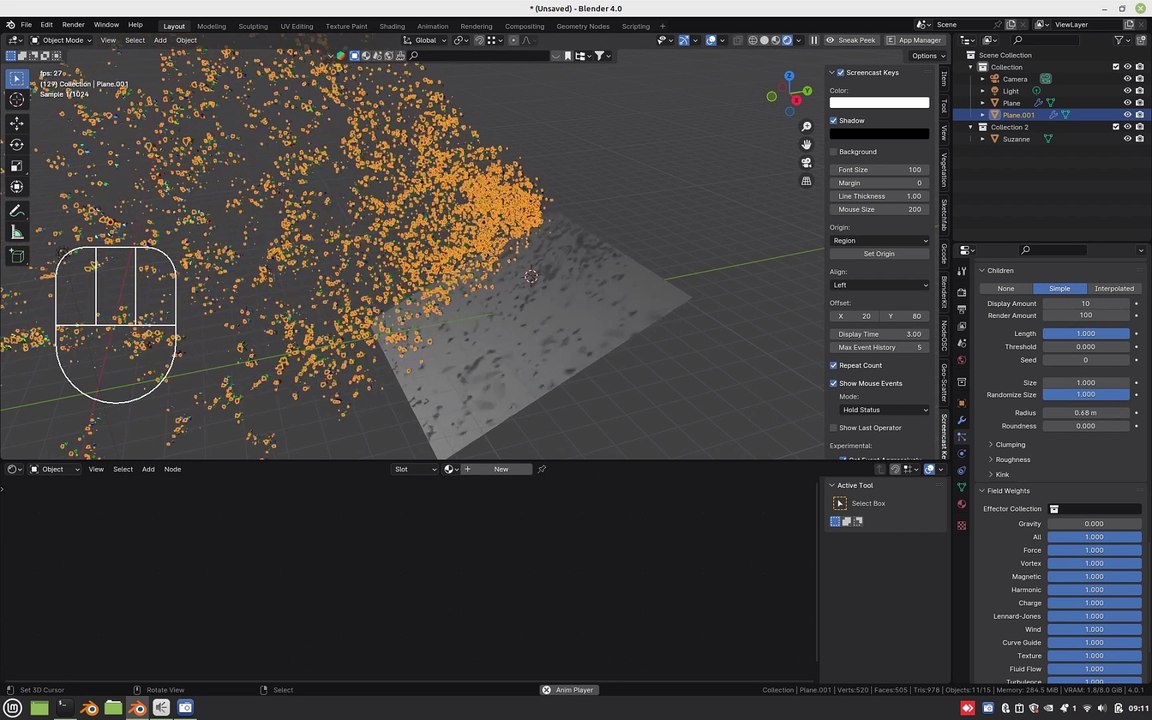Open the Render menu
The width and height of the screenshot is (1152, 720).
click(x=73, y=24)
